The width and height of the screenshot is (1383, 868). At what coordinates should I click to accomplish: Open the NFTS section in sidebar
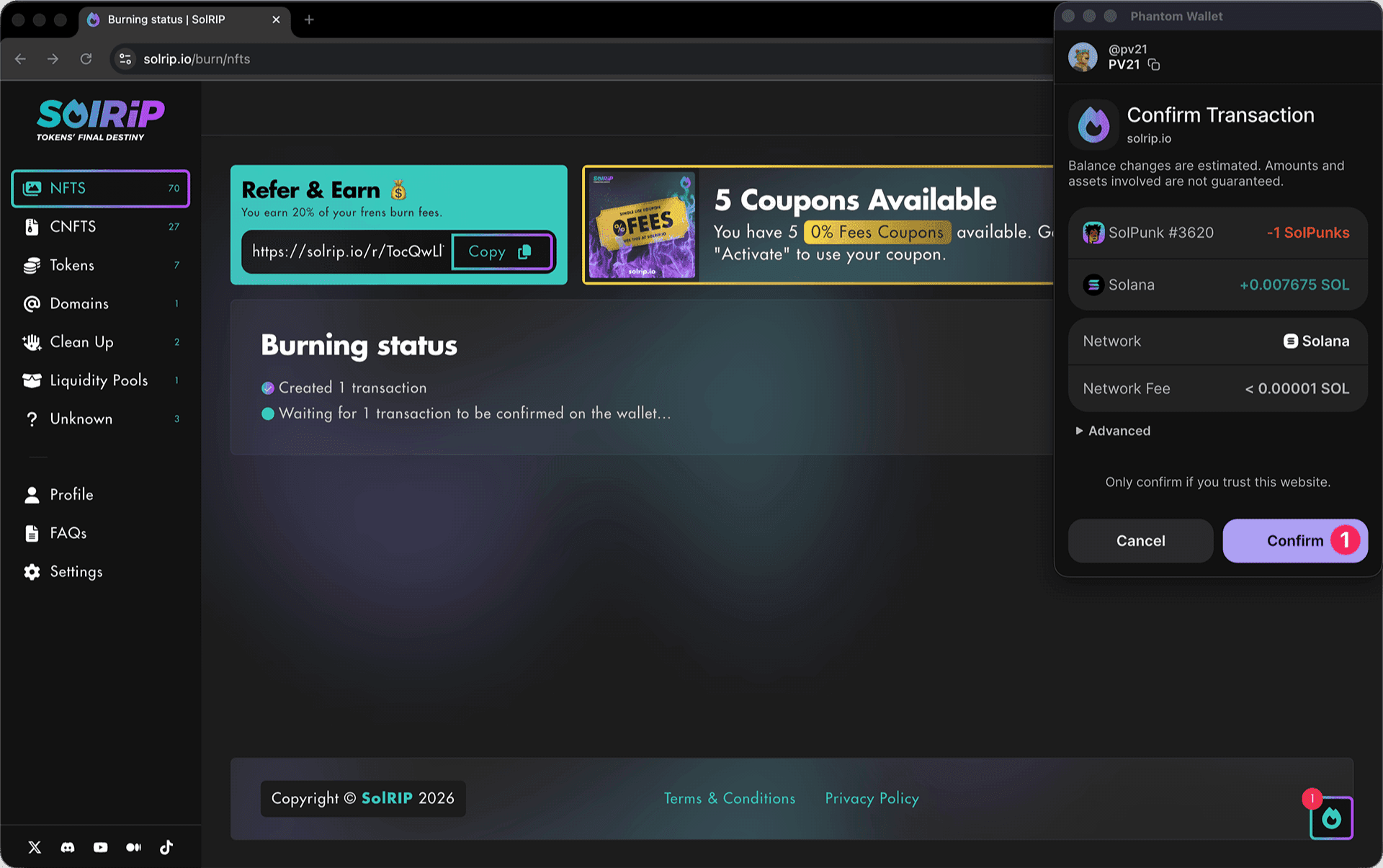[101, 188]
